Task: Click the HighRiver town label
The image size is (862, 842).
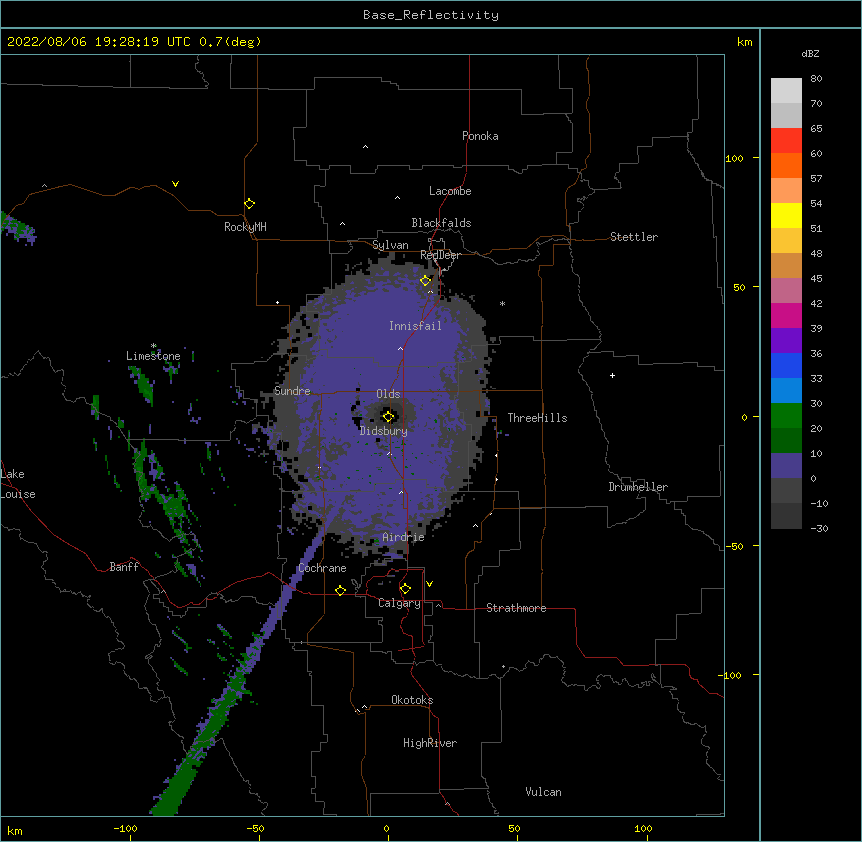Action: 430,743
